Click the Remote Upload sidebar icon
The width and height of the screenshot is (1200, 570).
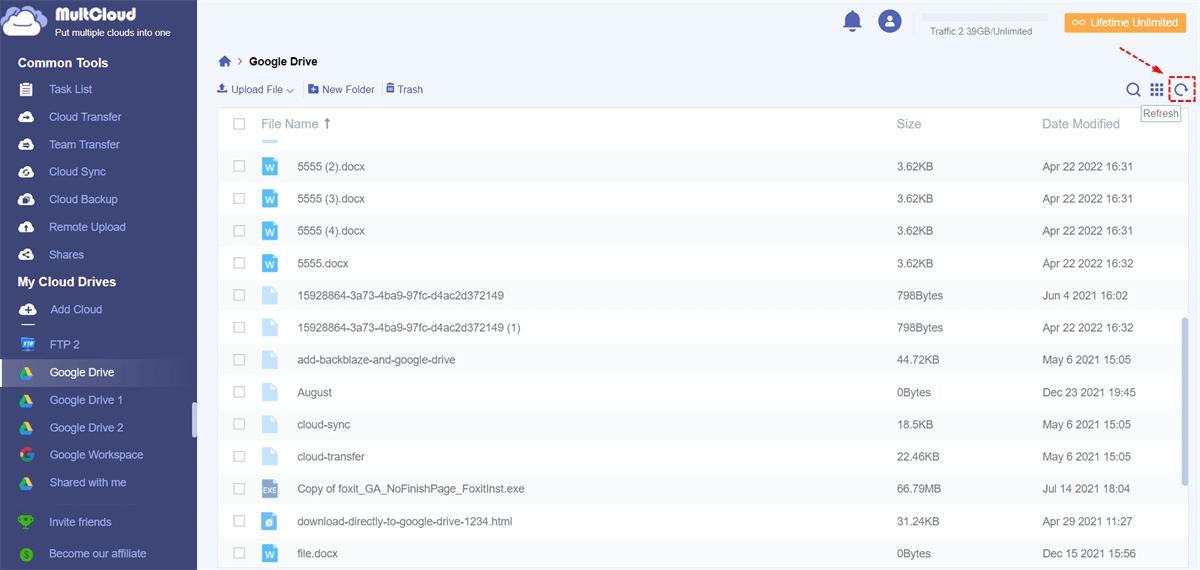[x=27, y=227]
